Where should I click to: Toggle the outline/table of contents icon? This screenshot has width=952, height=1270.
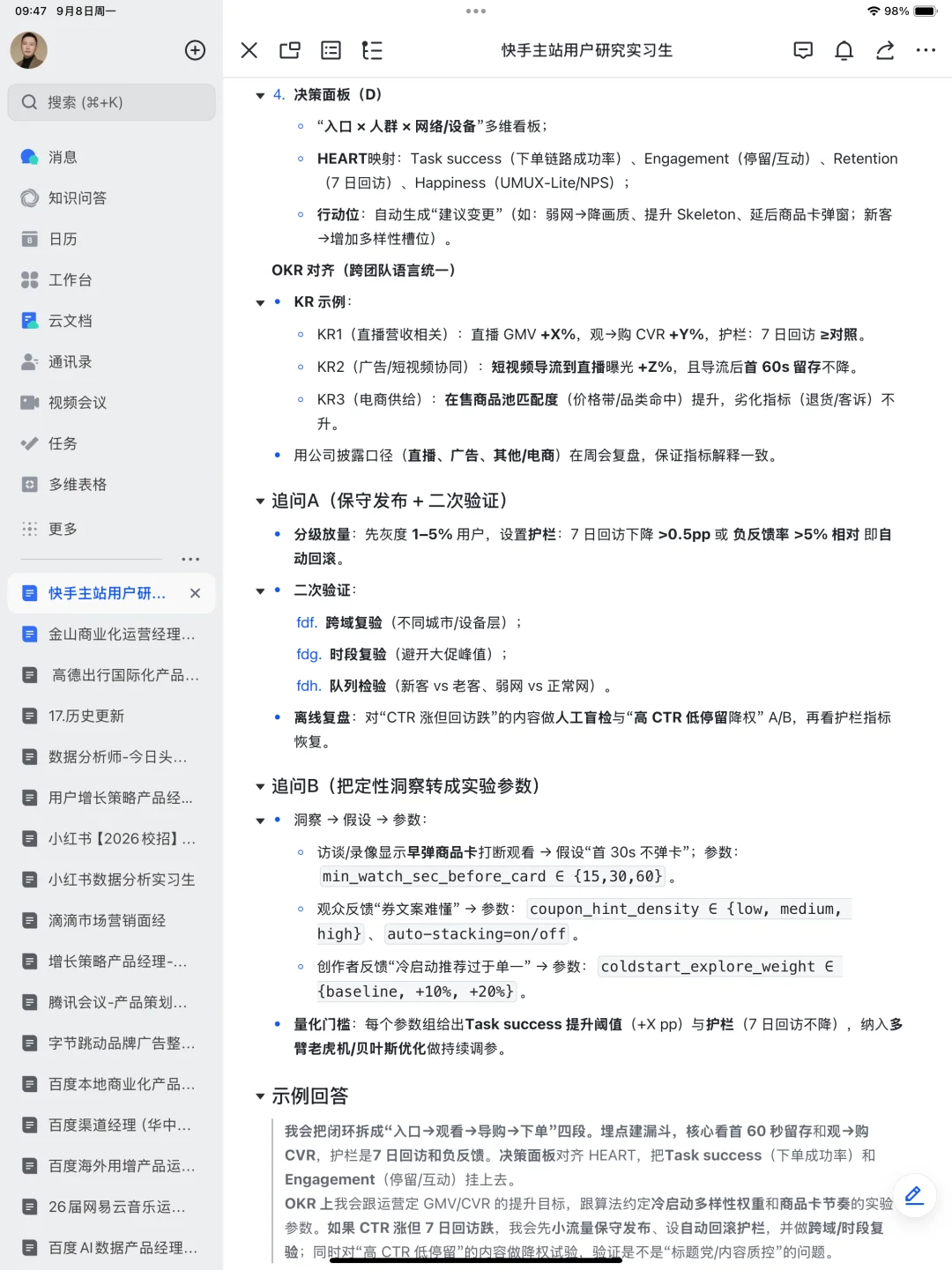(x=372, y=50)
